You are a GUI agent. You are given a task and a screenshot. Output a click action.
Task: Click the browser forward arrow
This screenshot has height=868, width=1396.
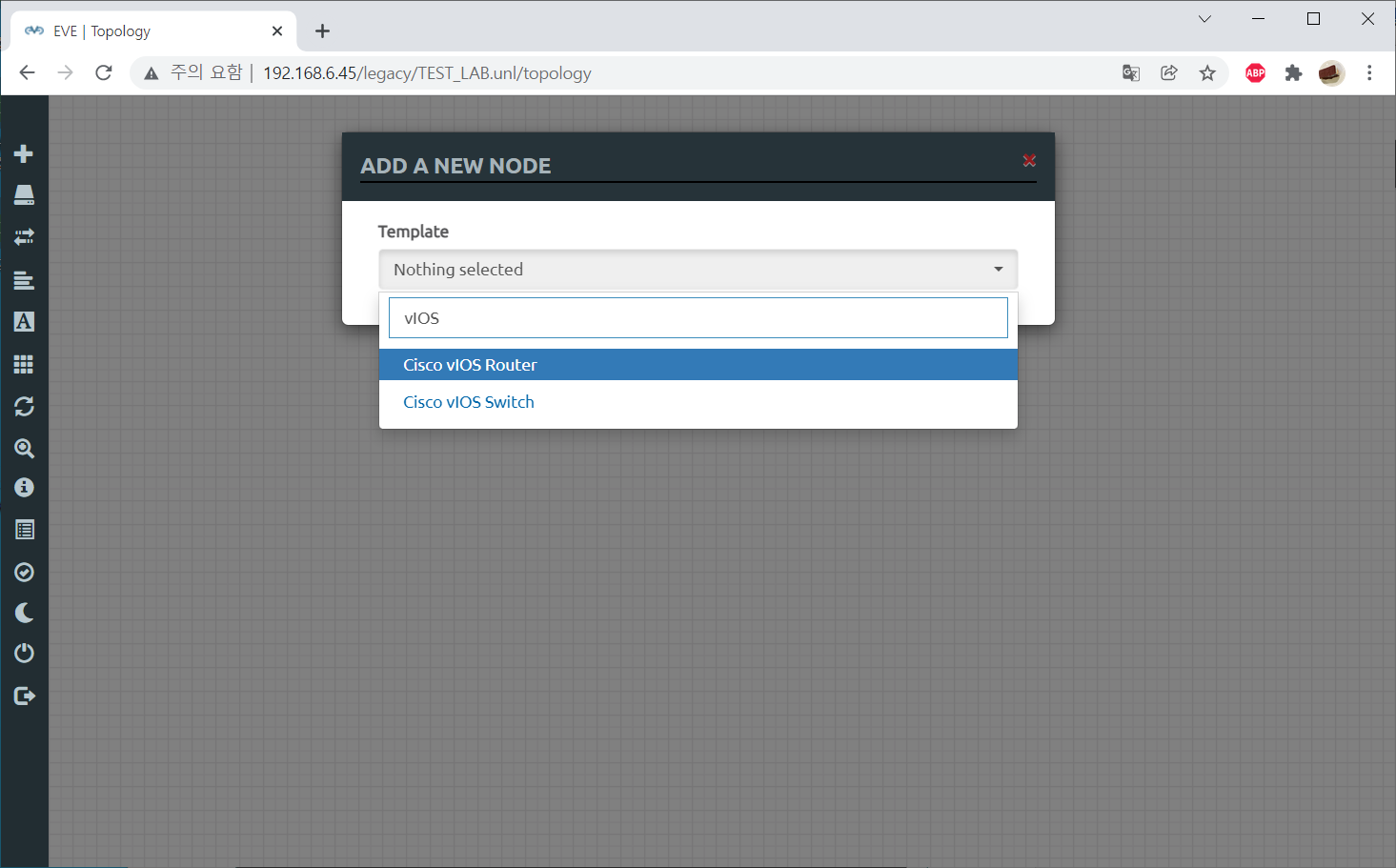coord(65,73)
